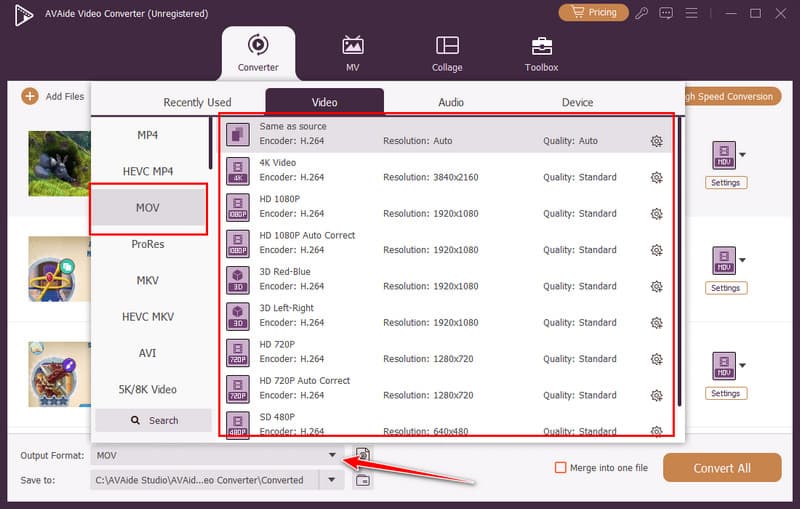The height and width of the screenshot is (509, 800).
Task: Expand the Output Format dropdown
Action: [x=332, y=455]
